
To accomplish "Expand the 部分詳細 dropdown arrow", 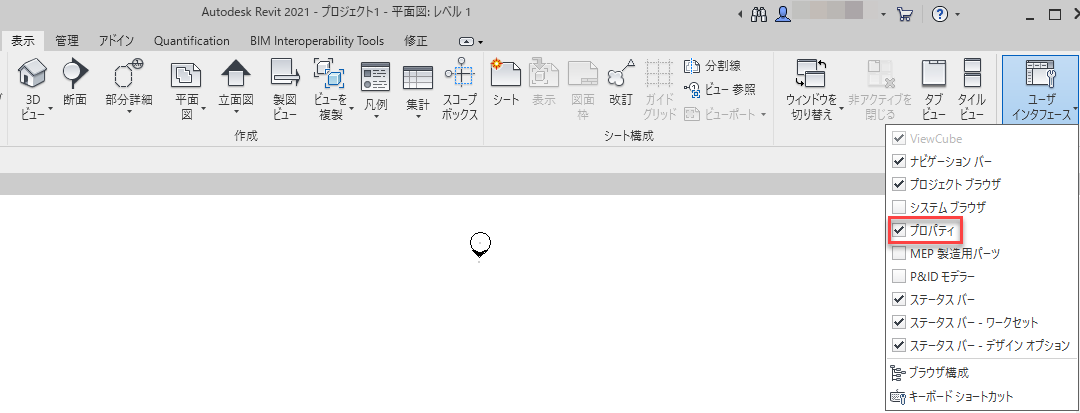I will (x=129, y=112).
